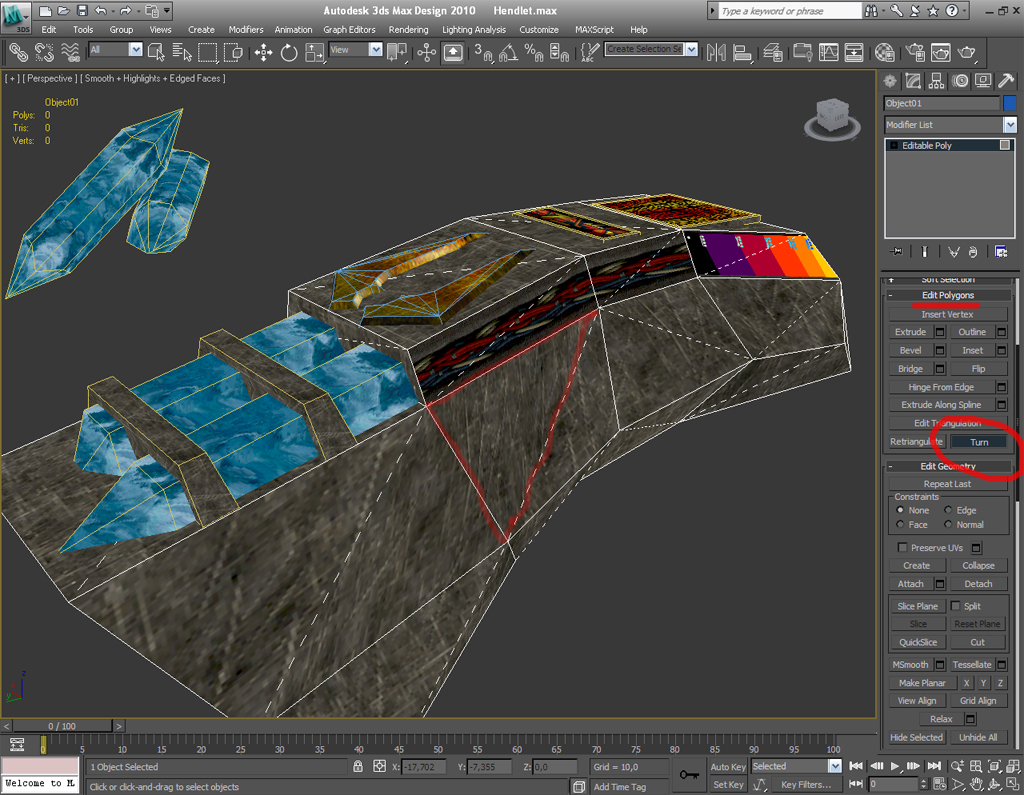Select the Edge constraint radio button
Screen dimensions: 1024x795
[x=949, y=510]
